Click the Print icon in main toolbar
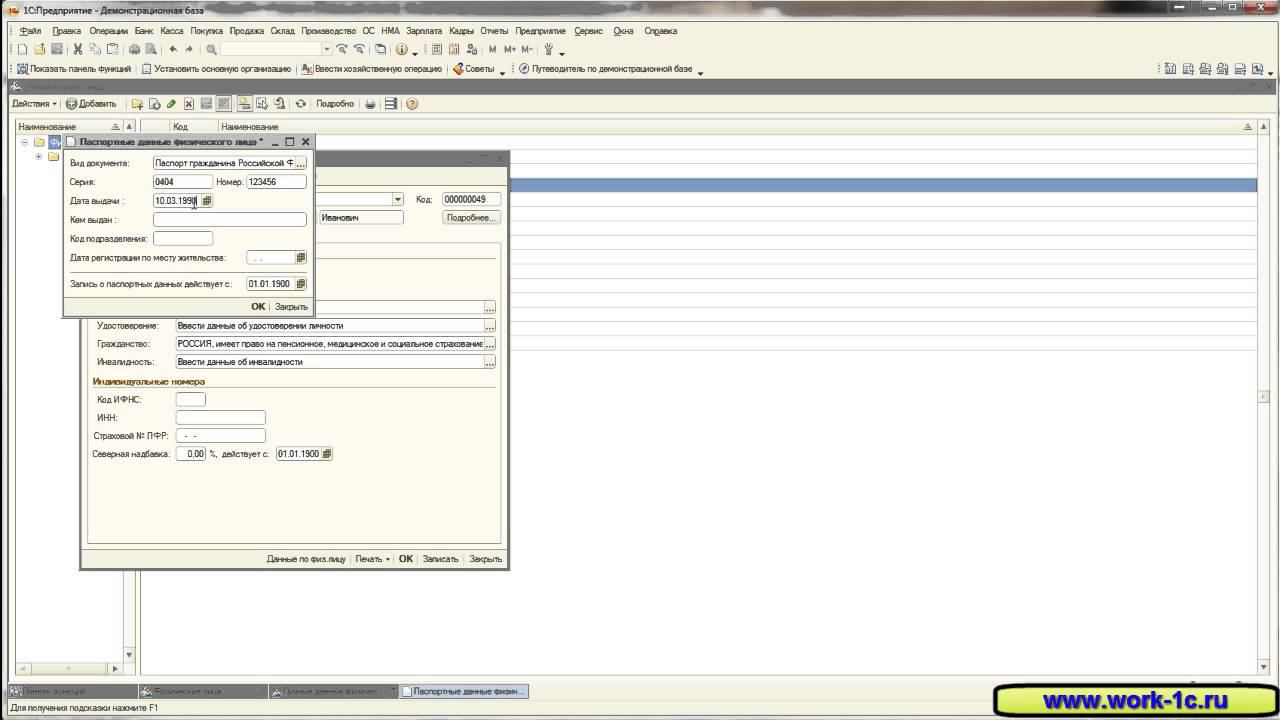 pos(134,49)
